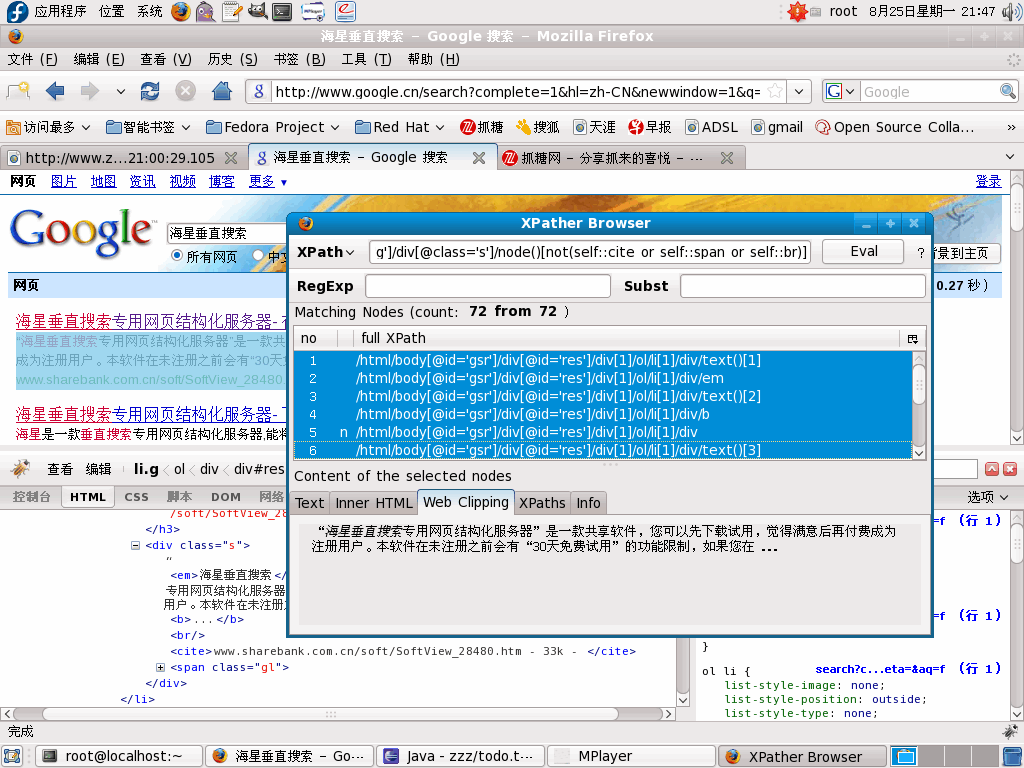Open the search engine selector dropdown
The width and height of the screenshot is (1024, 768).
click(840, 91)
